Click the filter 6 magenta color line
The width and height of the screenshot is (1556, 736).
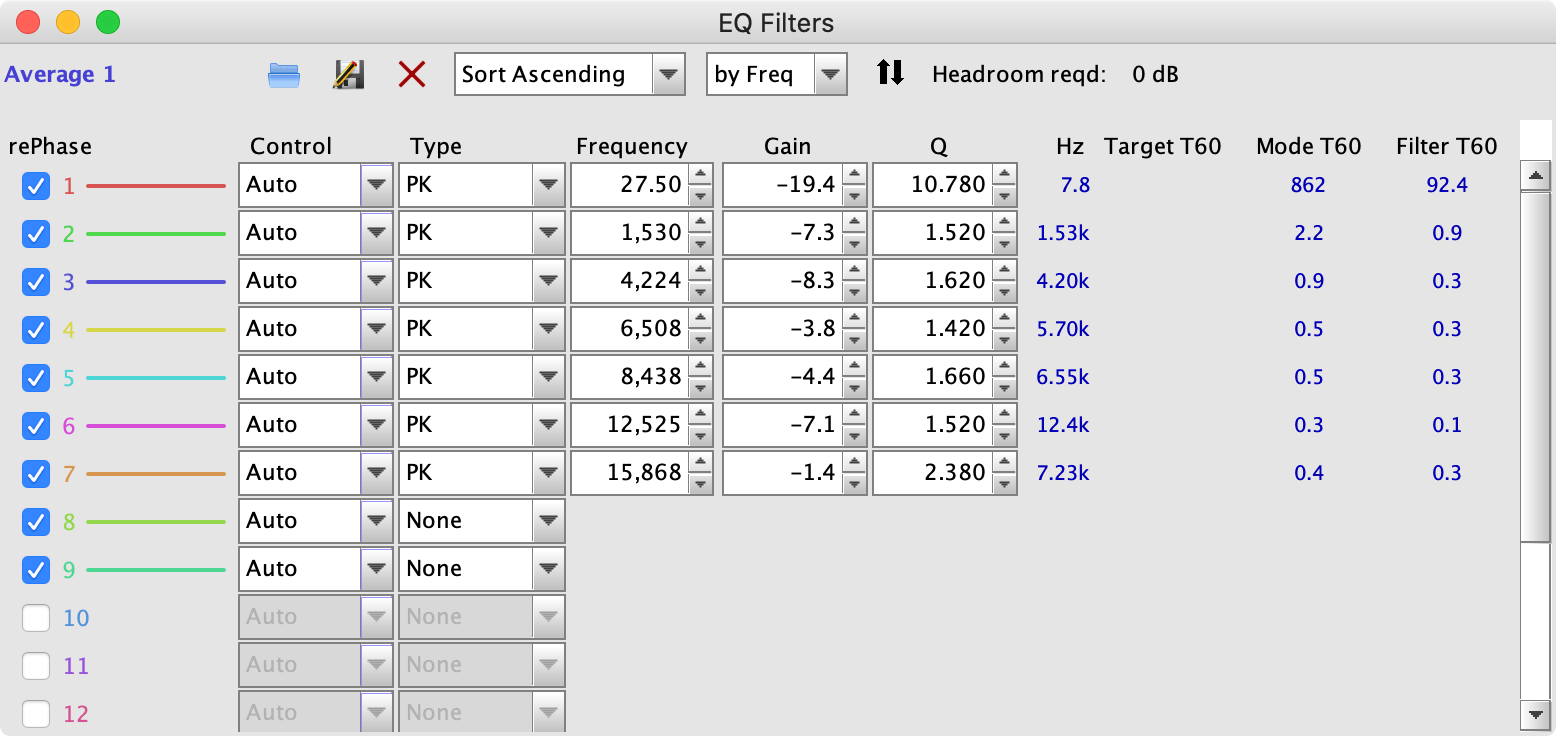pos(156,426)
